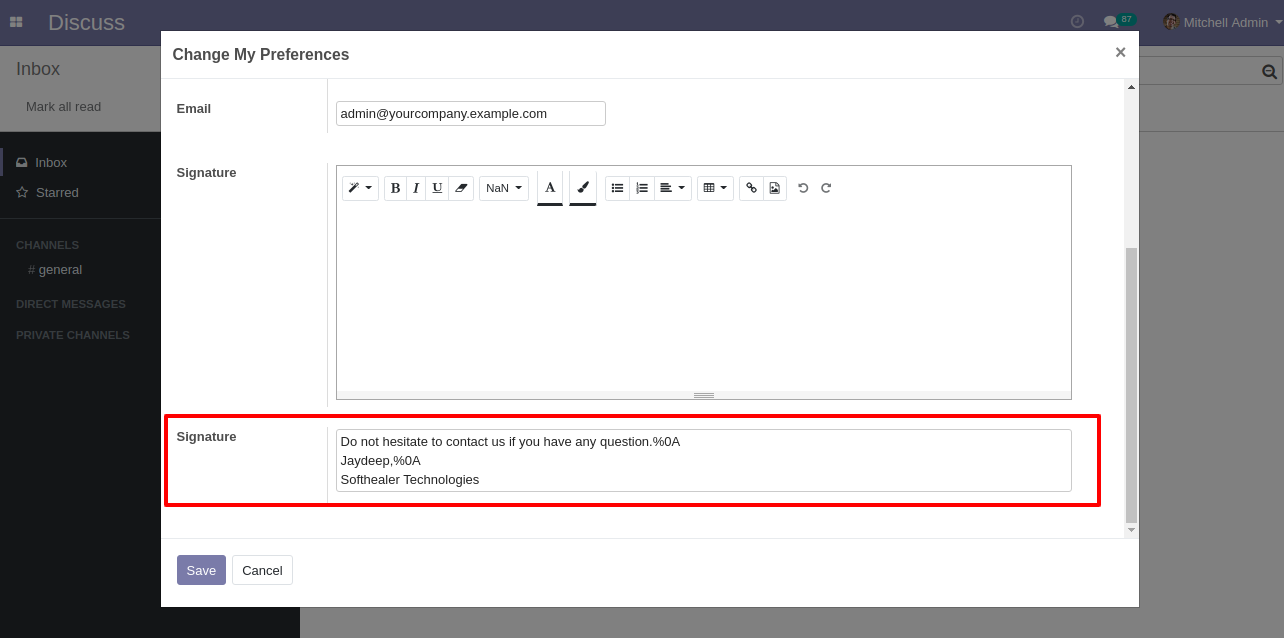Click the insert link icon
1284x638 pixels.
752,188
